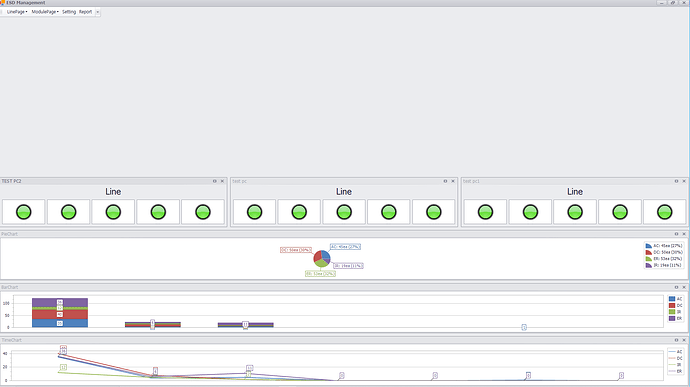Image resolution: width=690 pixels, height=387 pixels.
Task: Click third green indicator in test pc panel
Action: [344, 212]
